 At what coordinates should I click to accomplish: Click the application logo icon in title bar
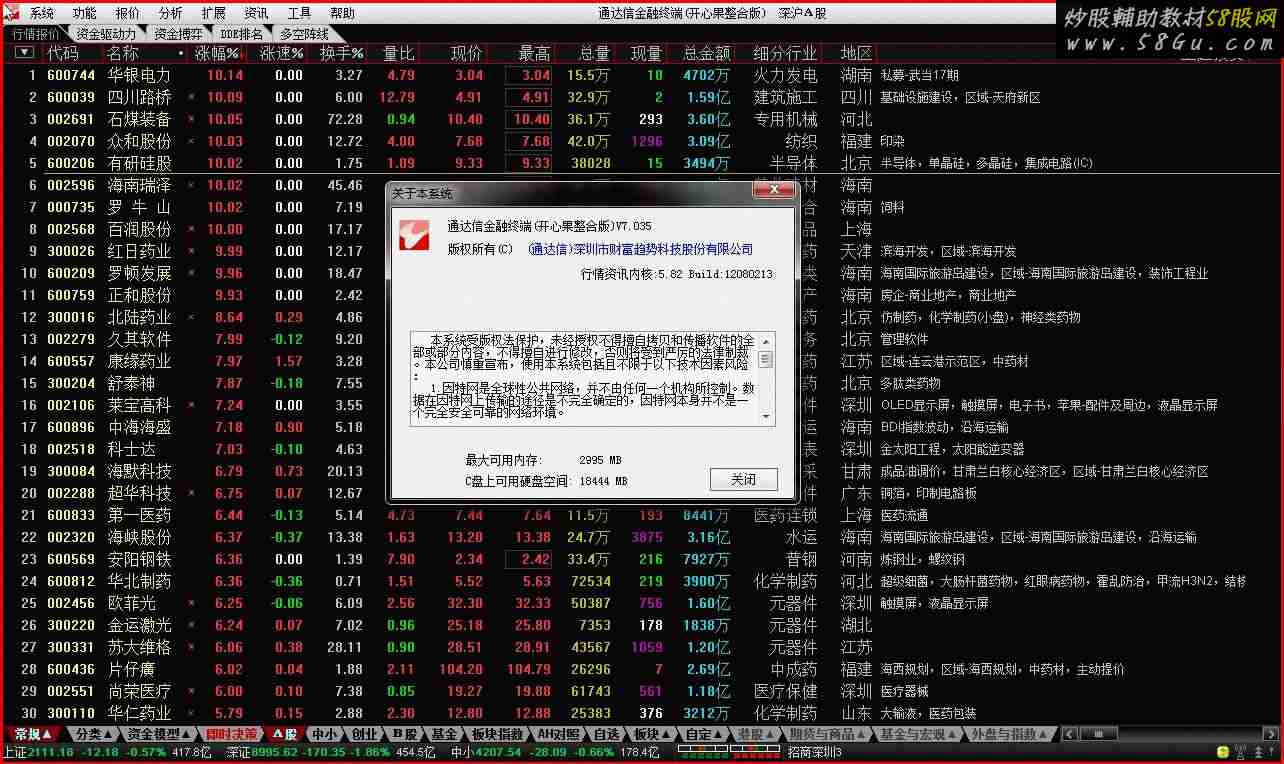tap(11, 12)
